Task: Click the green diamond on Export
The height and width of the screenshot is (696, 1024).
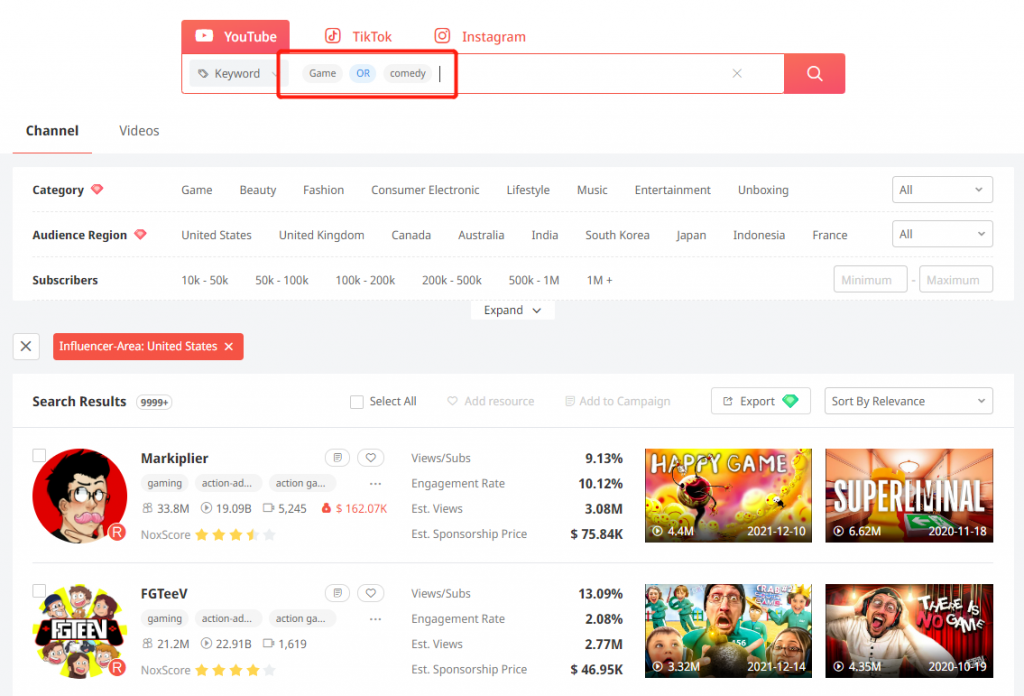Action: pyautogui.click(x=790, y=401)
